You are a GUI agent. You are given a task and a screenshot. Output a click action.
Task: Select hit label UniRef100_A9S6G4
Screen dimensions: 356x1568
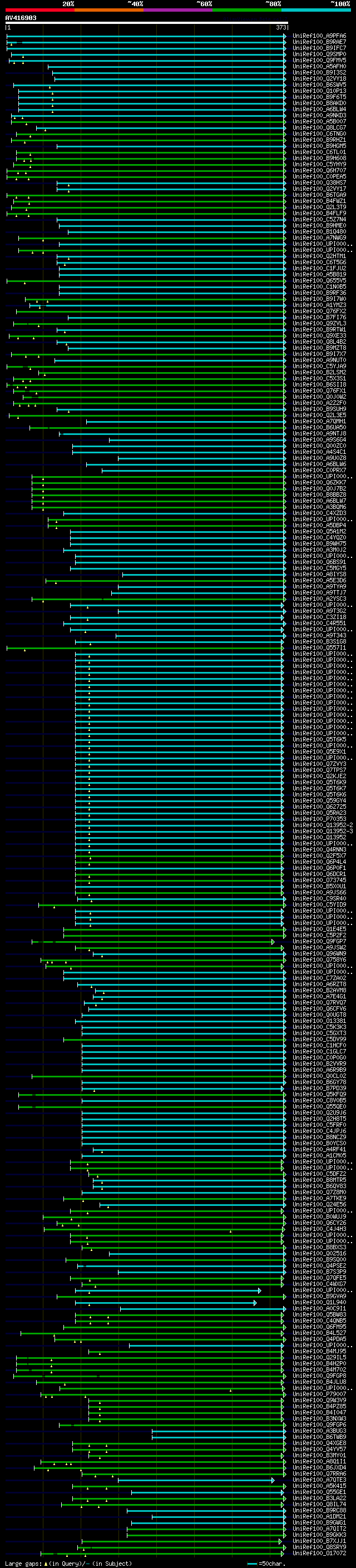point(319,439)
